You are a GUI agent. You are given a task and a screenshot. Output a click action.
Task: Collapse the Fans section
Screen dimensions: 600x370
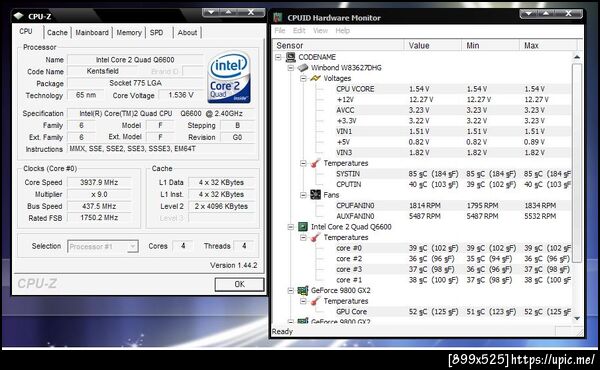(x=303, y=195)
